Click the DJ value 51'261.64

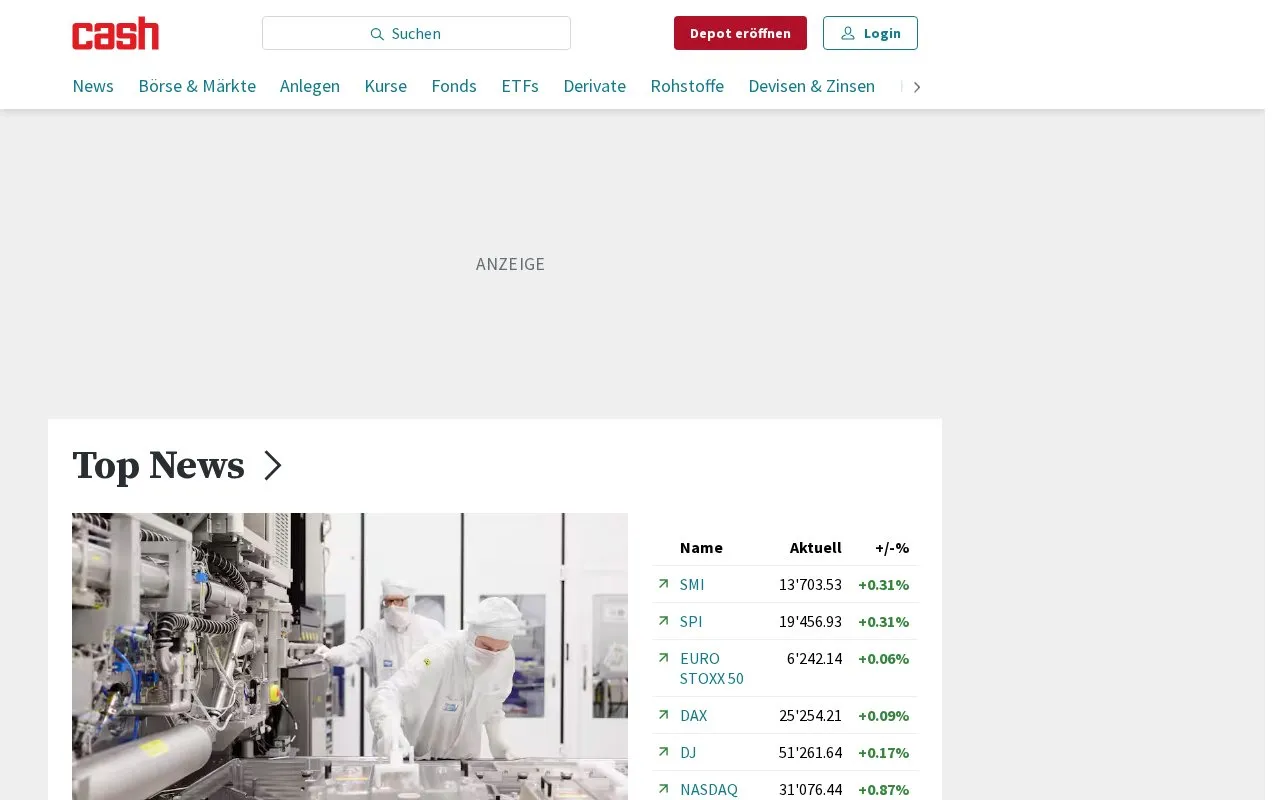(810, 752)
